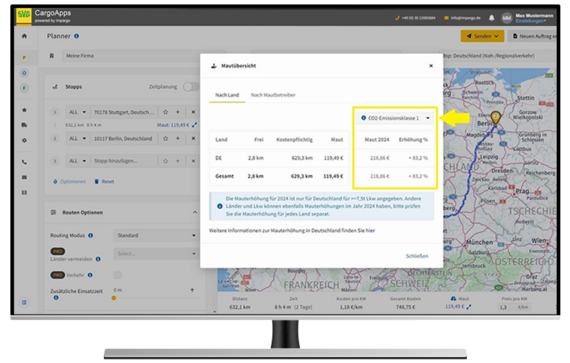Viewport: 570px width, 363px height.
Task: Open the notification bell icon
Action: click(491, 18)
